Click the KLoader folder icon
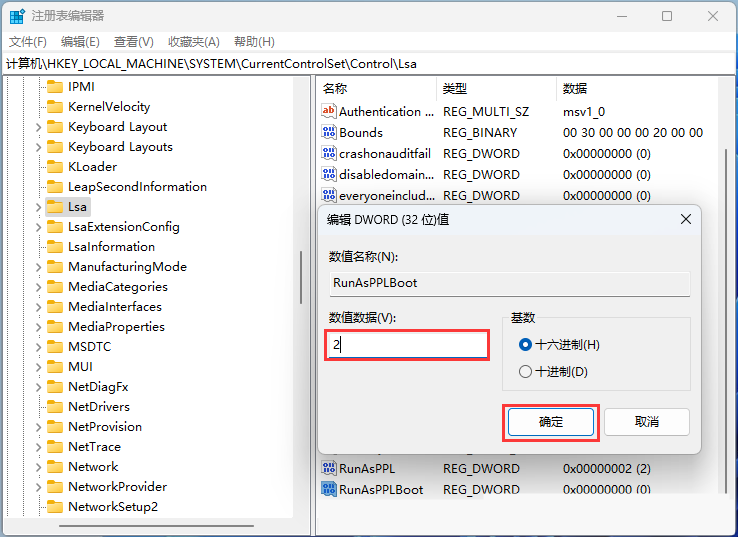 pos(55,167)
